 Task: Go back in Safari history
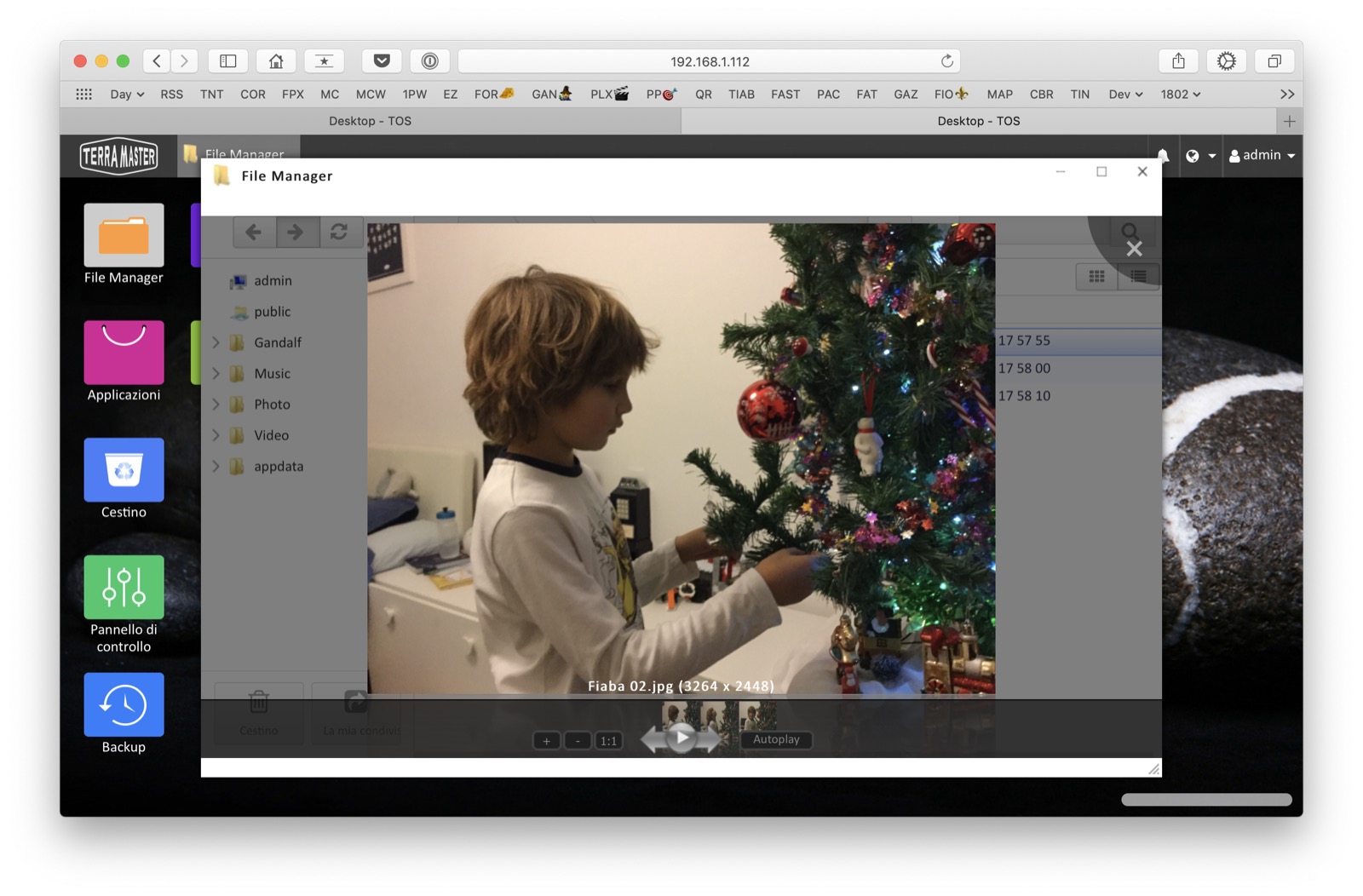coord(157,60)
